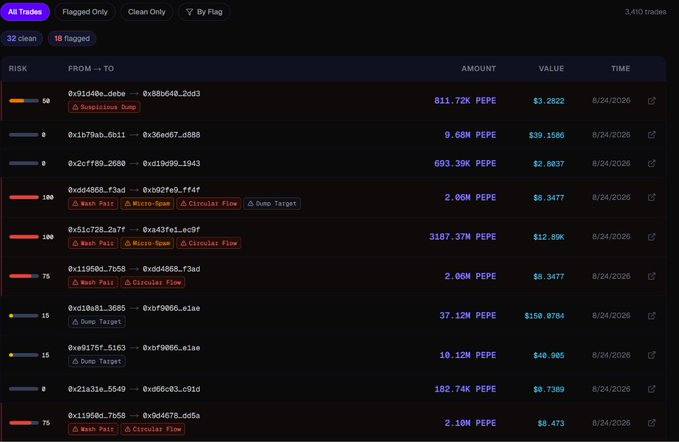Click recipient address 0xd19d99…1943
The height and width of the screenshot is (442, 679).
(171, 164)
